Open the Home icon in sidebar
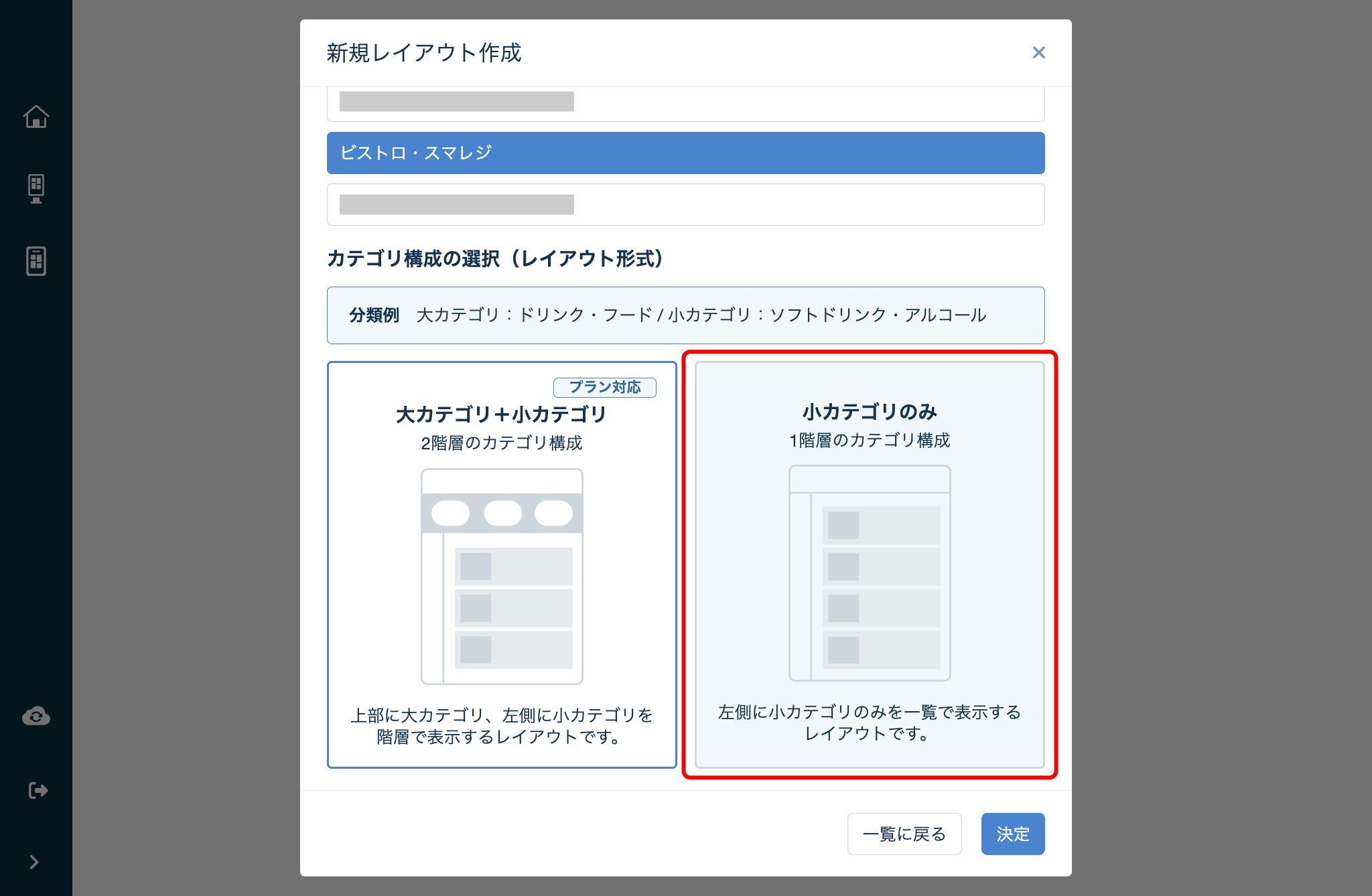Screen dimensions: 1372x896 pyautogui.click(x=36, y=117)
